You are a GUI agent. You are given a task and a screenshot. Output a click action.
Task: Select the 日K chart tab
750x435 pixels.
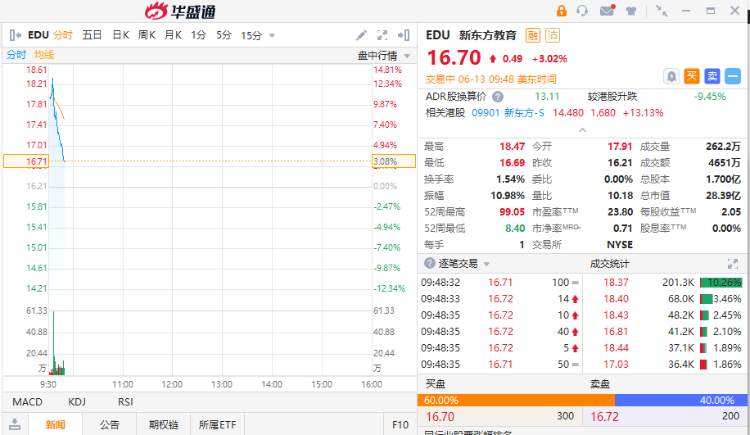click(121, 35)
